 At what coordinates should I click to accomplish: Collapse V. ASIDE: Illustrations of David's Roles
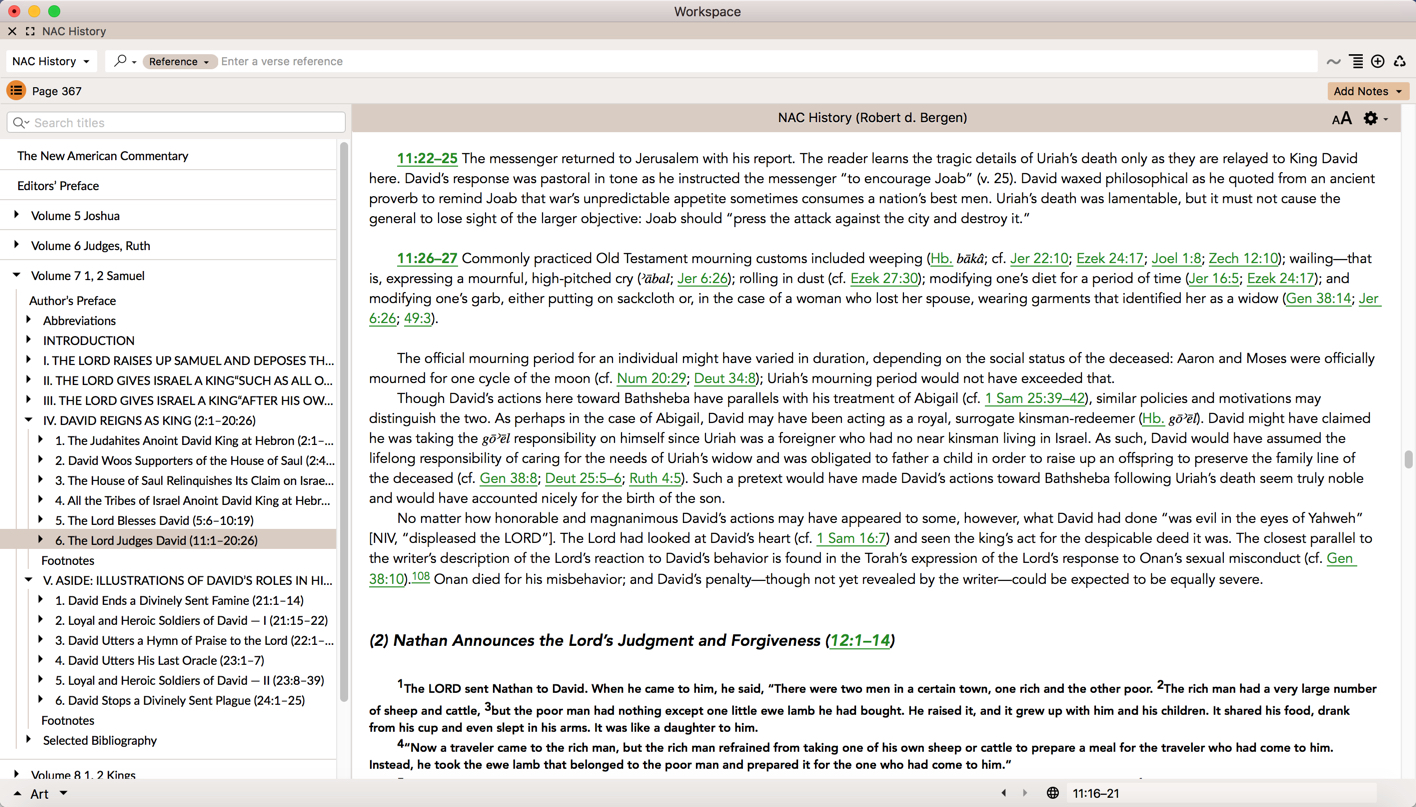29,580
